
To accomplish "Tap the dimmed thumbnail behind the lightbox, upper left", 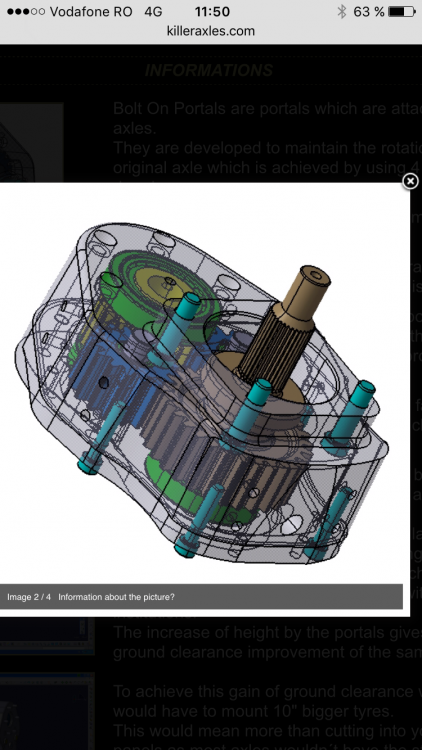I will tap(32, 143).
